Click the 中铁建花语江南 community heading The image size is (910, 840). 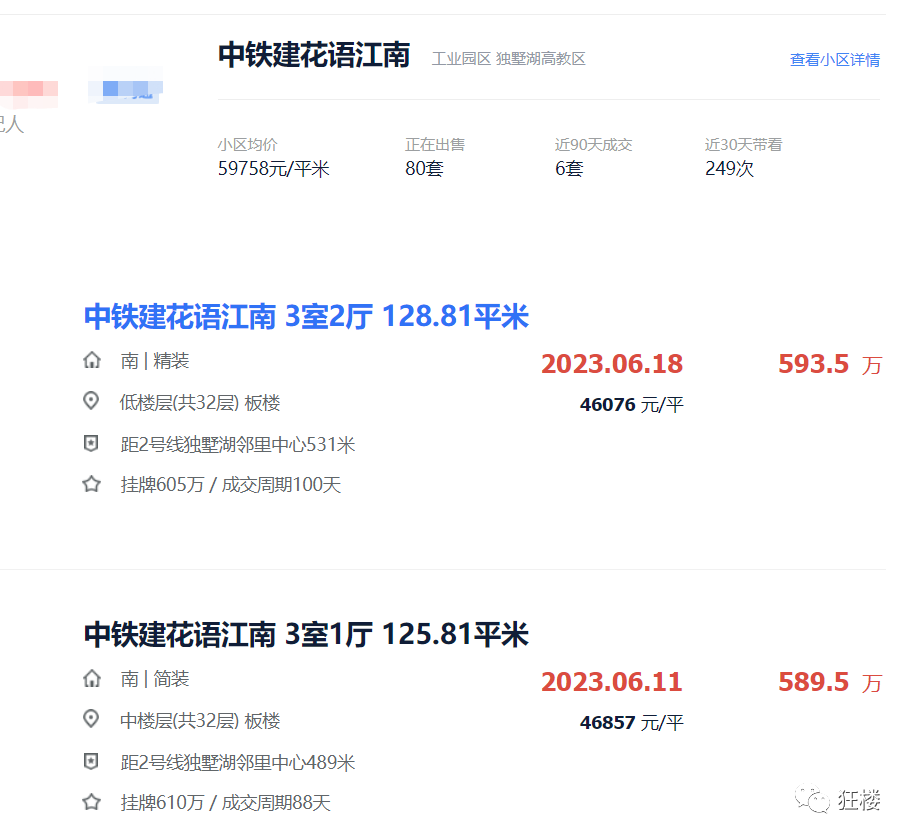click(314, 56)
